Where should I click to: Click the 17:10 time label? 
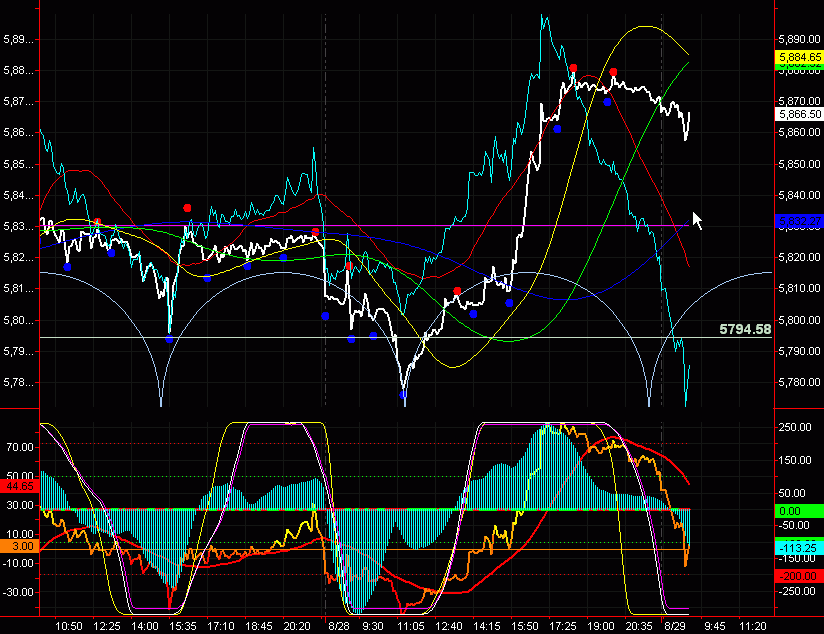(x=221, y=626)
